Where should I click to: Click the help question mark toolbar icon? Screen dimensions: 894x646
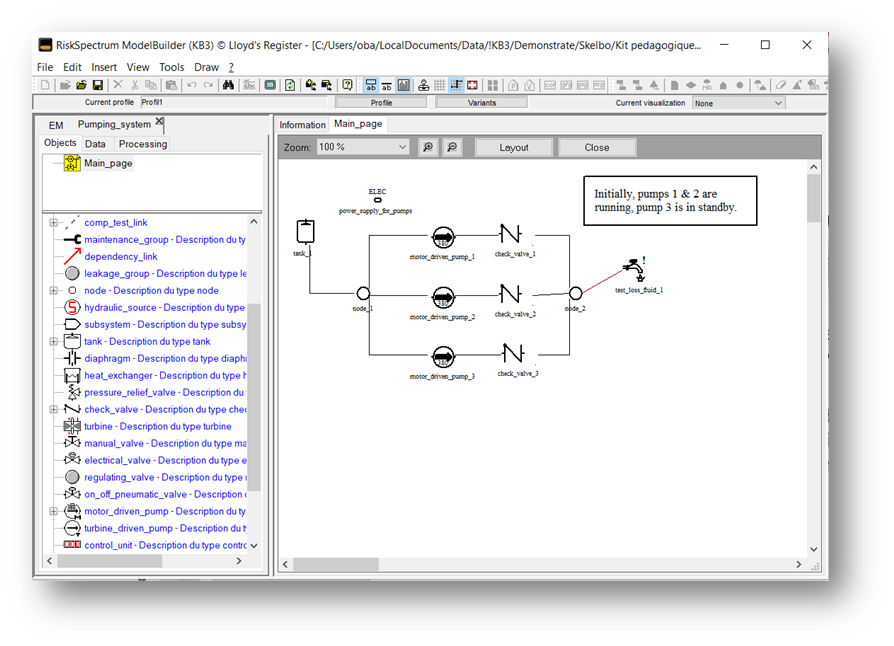[x=347, y=85]
